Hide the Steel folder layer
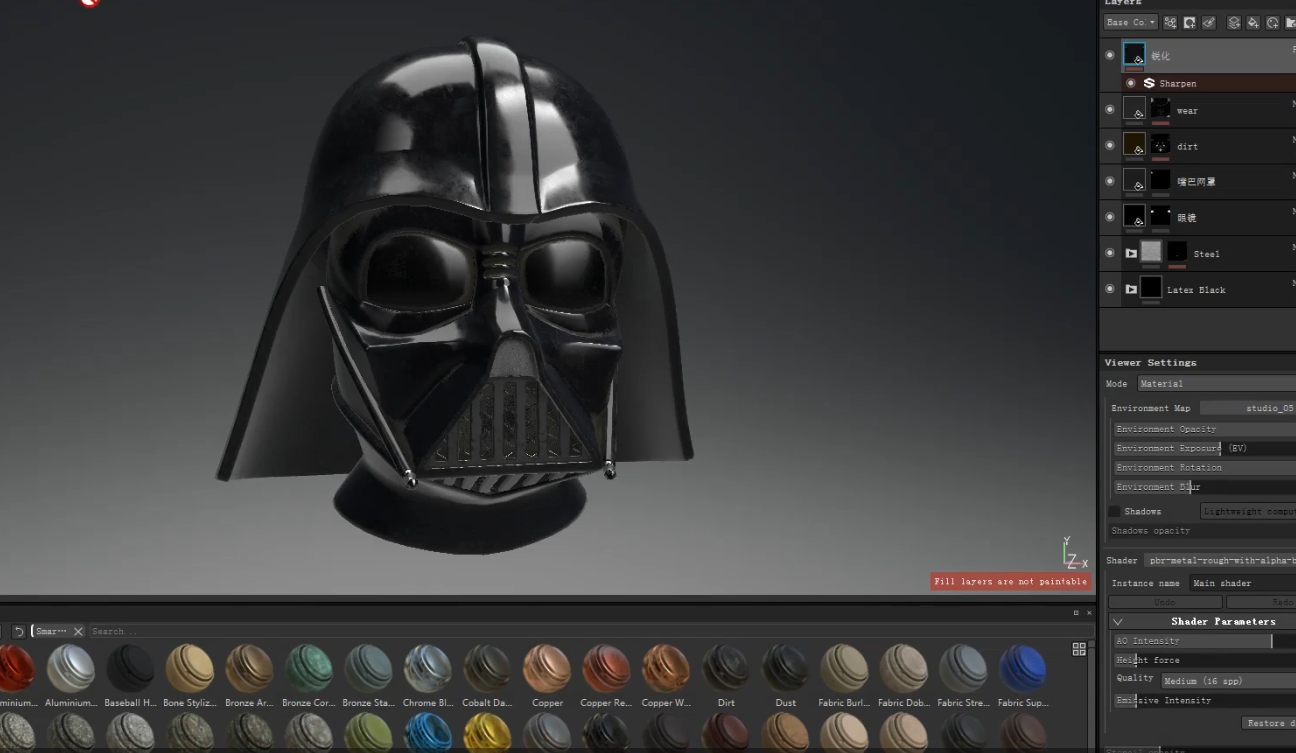This screenshot has height=753, width=1296. (1109, 253)
